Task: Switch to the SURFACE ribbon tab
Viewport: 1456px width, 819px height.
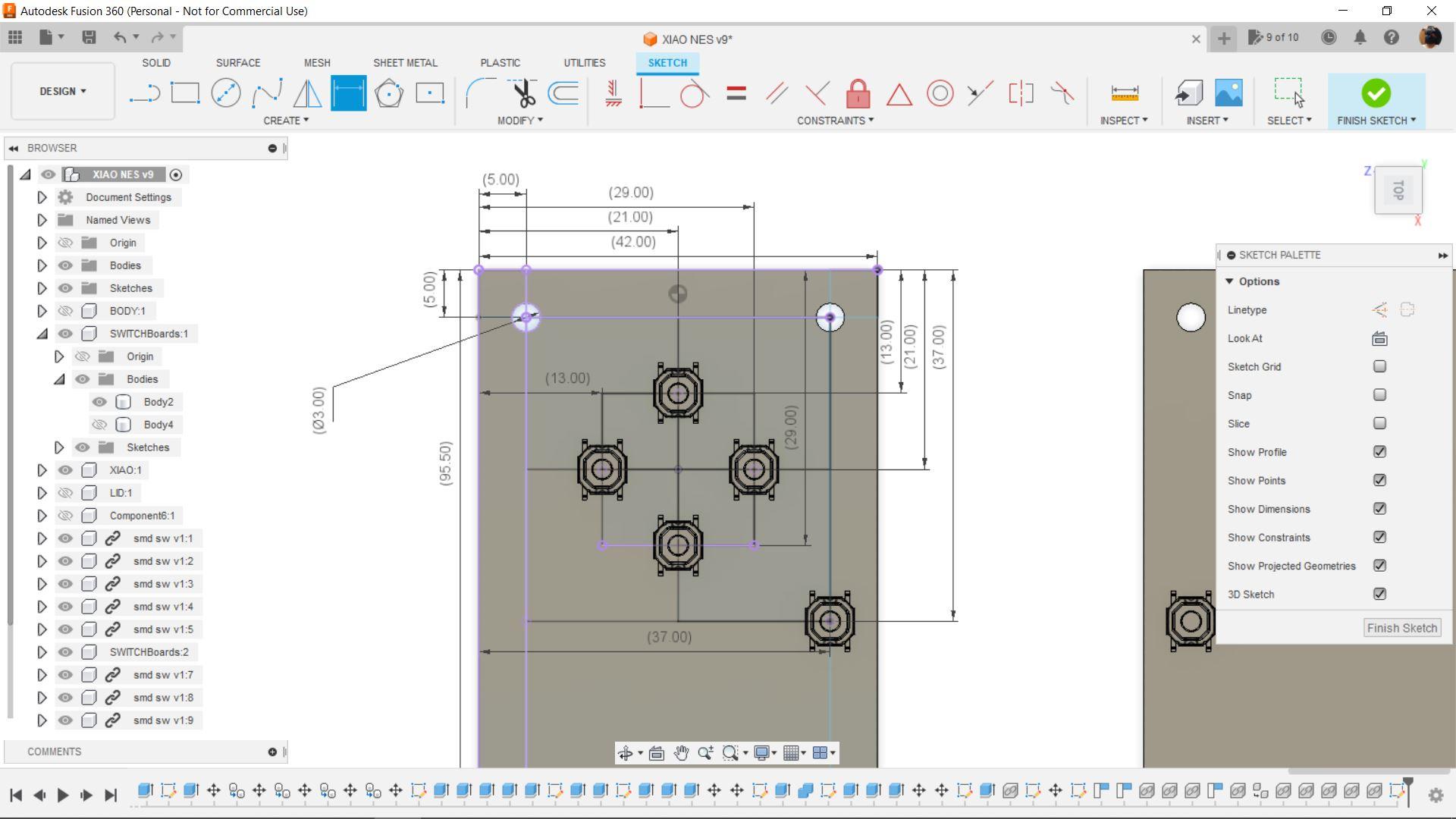Action: coord(237,63)
